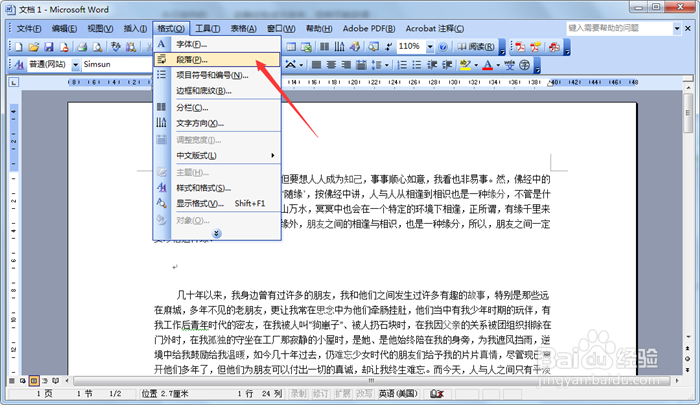
Task: Click the Styles and Formatting icon beside style box
Action: coord(19,65)
